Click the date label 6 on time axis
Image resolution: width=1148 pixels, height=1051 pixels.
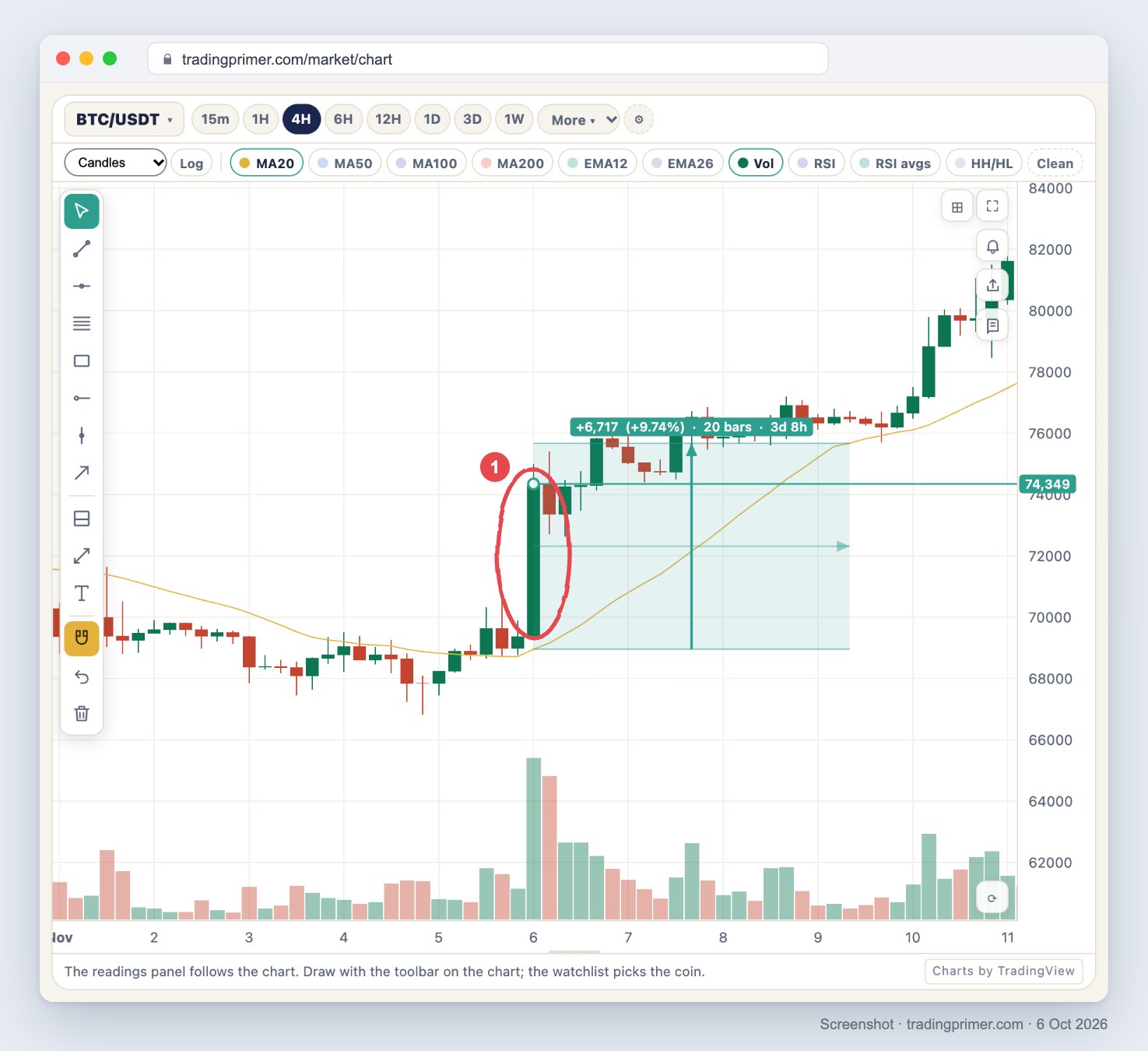(x=533, y=937)
